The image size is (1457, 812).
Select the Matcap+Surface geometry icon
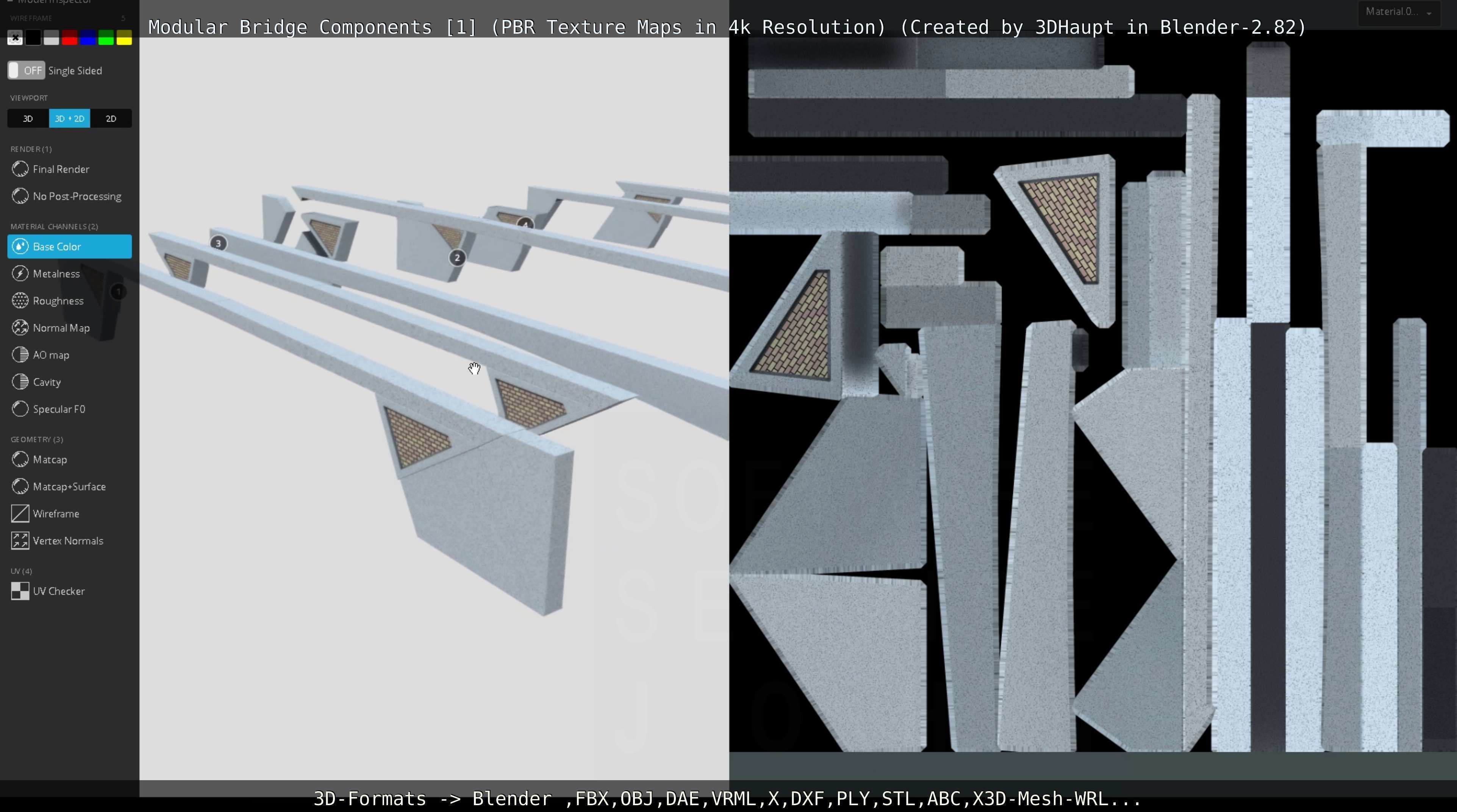(20, 487)
